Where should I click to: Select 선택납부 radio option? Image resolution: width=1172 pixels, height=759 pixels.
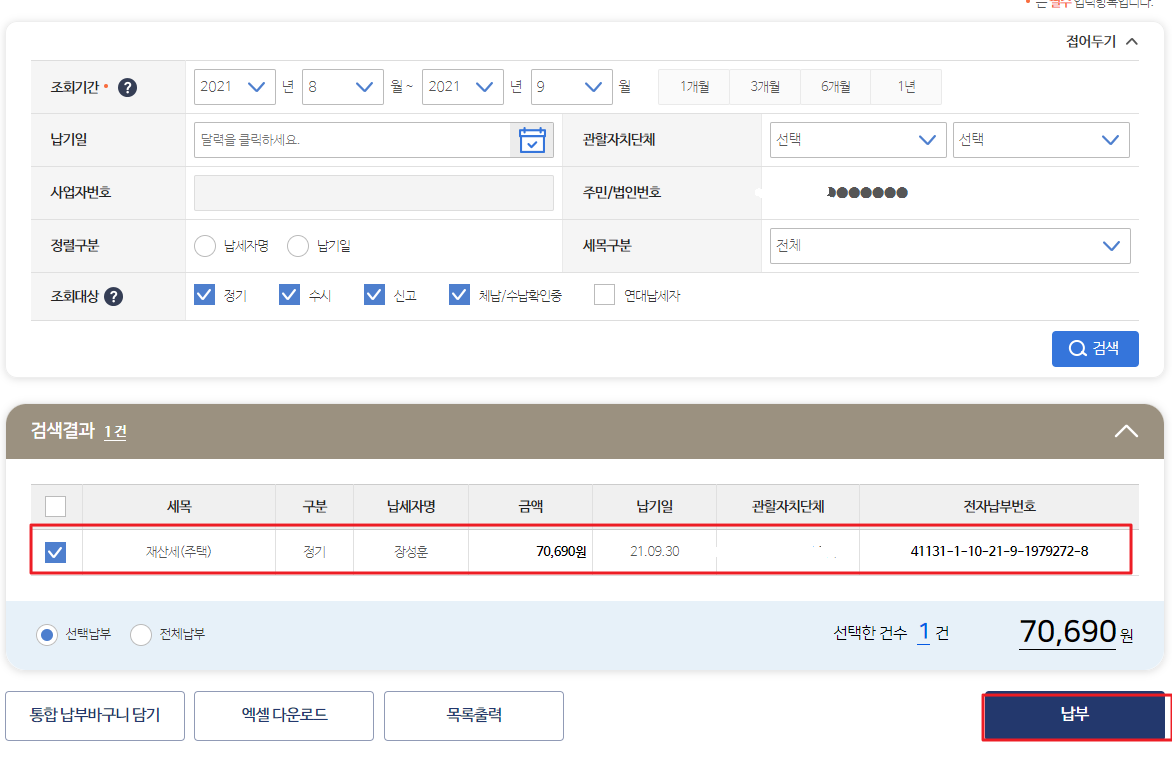pos(47,635)
